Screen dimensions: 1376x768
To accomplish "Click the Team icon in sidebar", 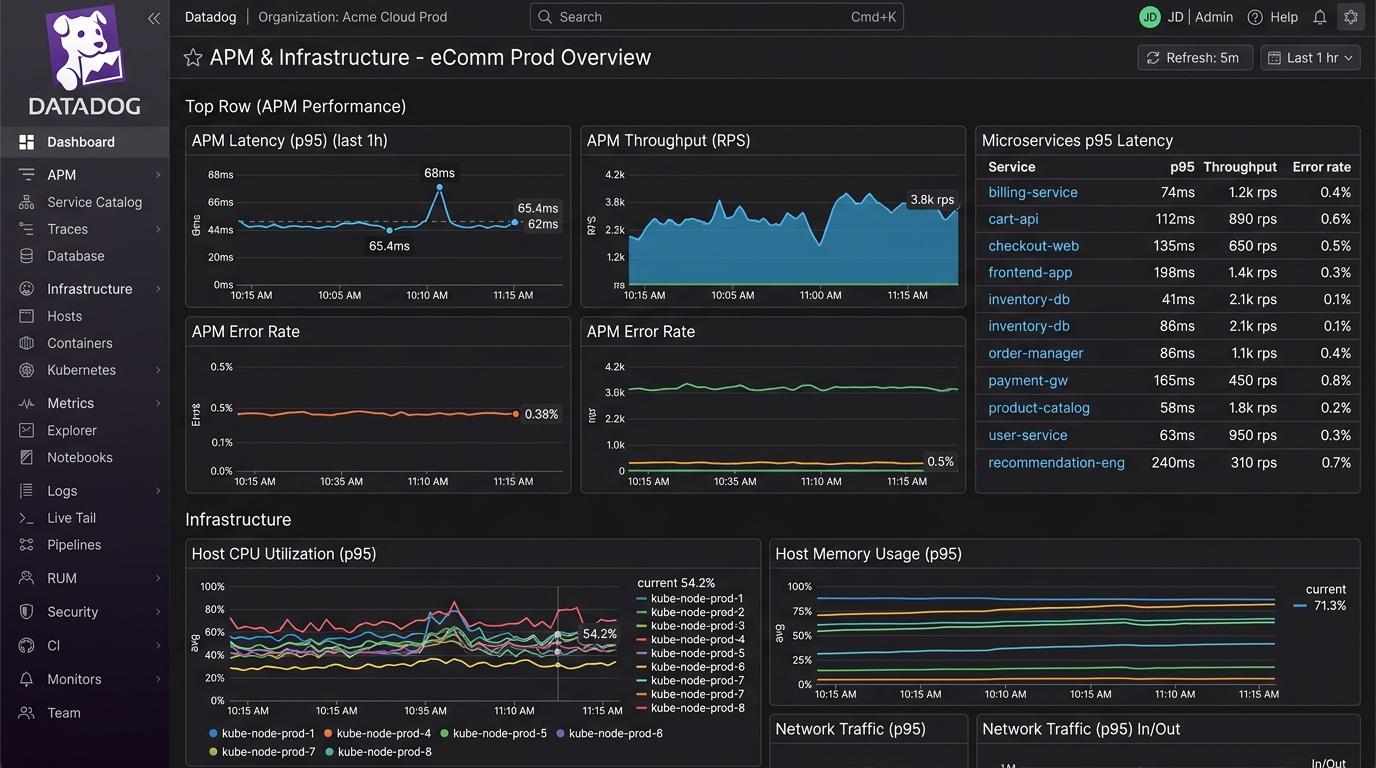I will [x=27, y=713].
